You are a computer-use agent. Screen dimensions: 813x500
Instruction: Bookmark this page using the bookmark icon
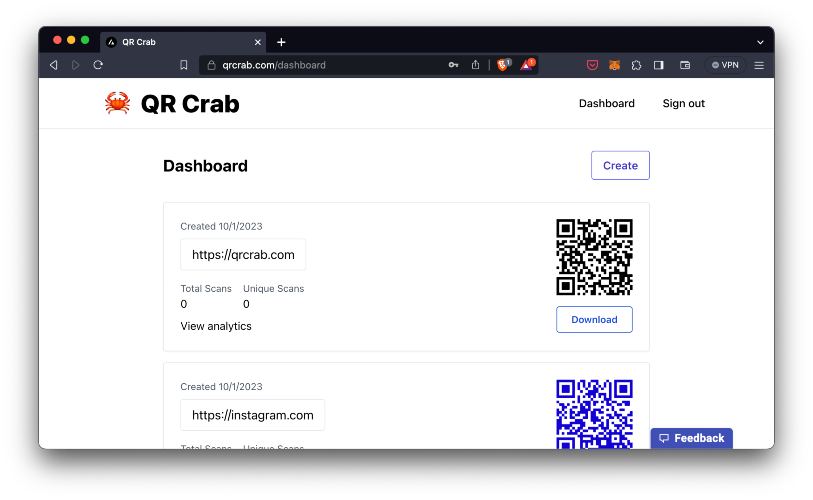tap(184, 65)
